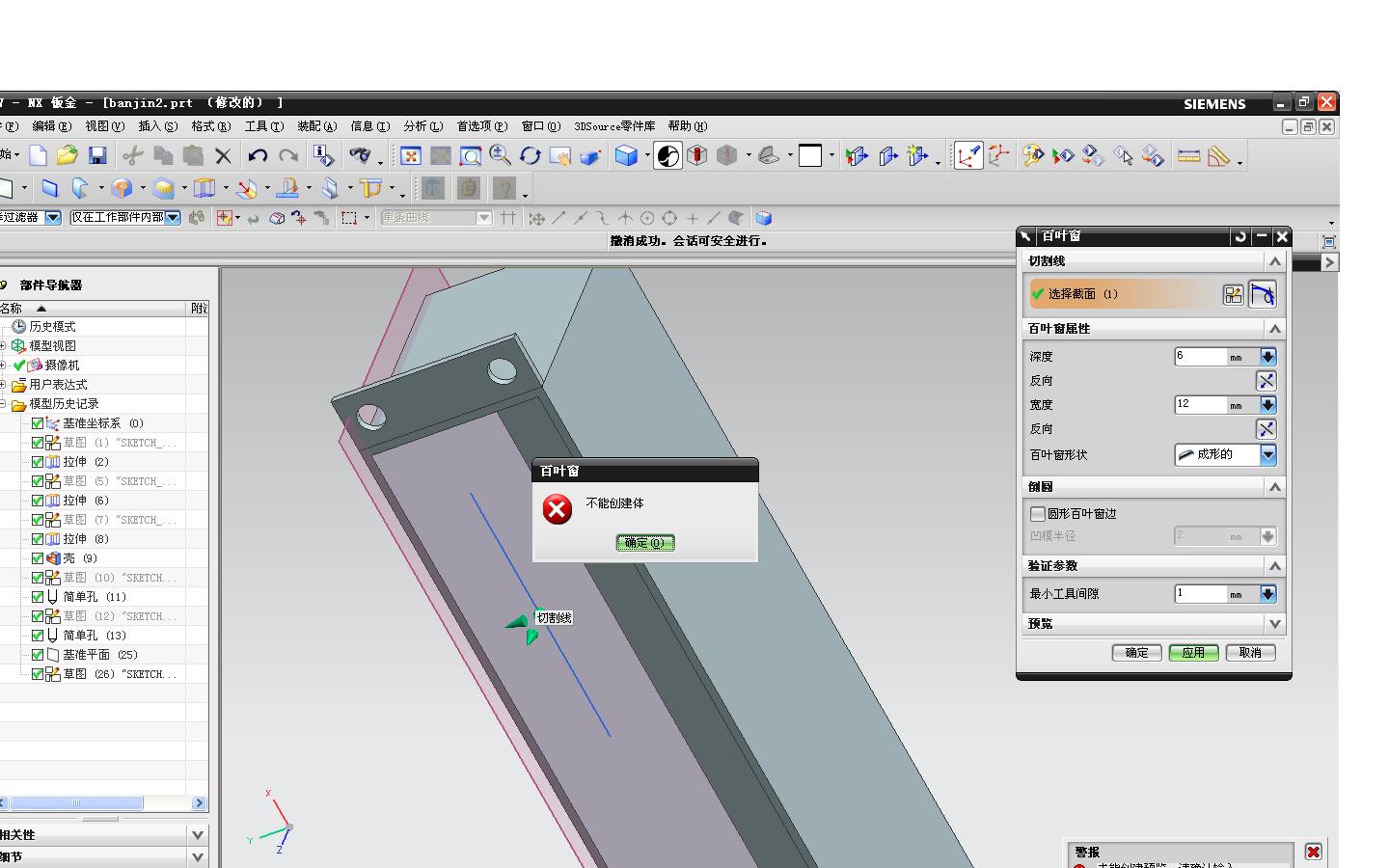
Task: Toggle checkbox for 拉伸 (8)
Action: 38,539
